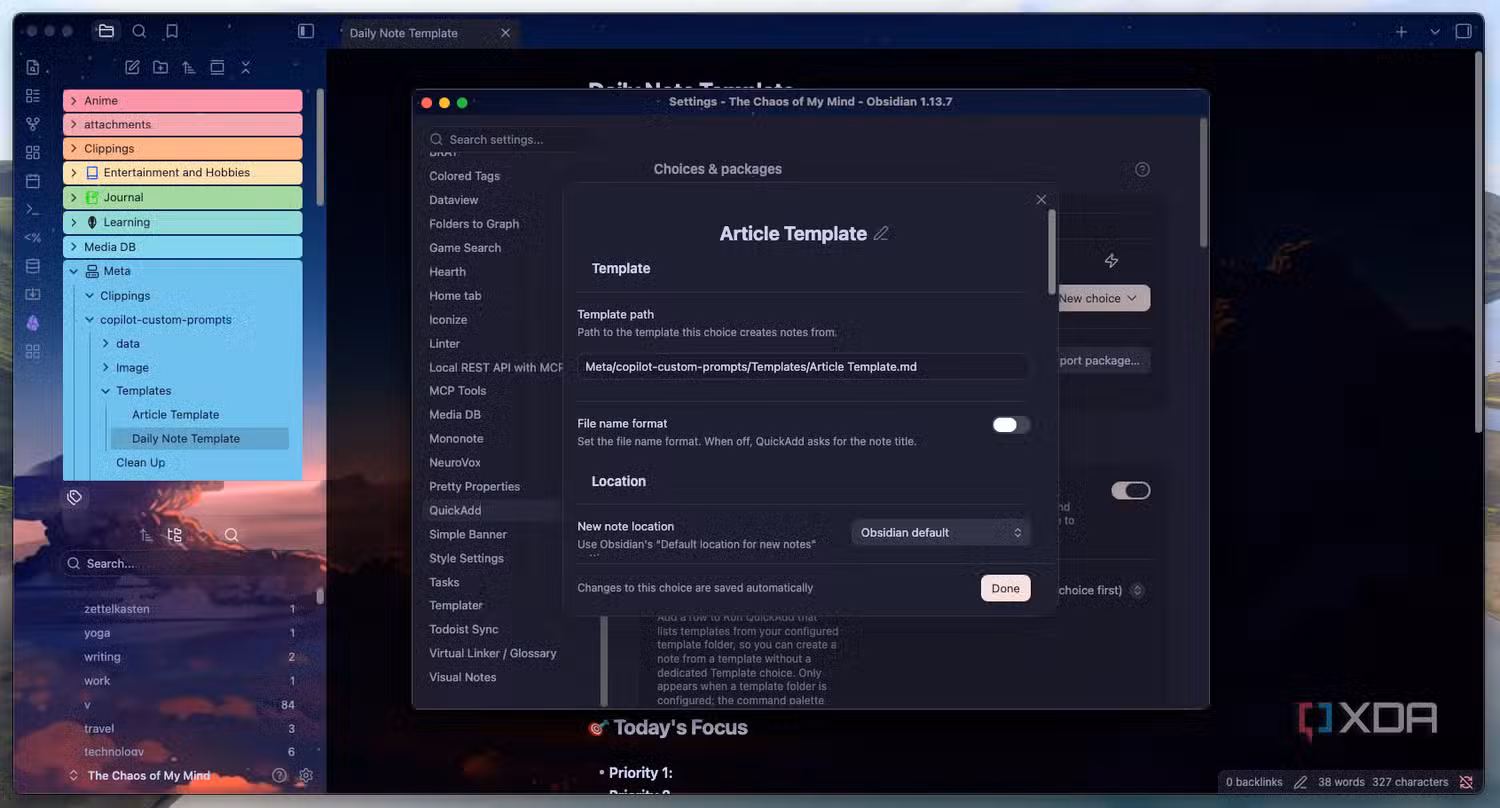1500x808 pixels.
Task: Click the purple crystal ribbon icon
Action: pyautogui.click(x=33, y=323)
